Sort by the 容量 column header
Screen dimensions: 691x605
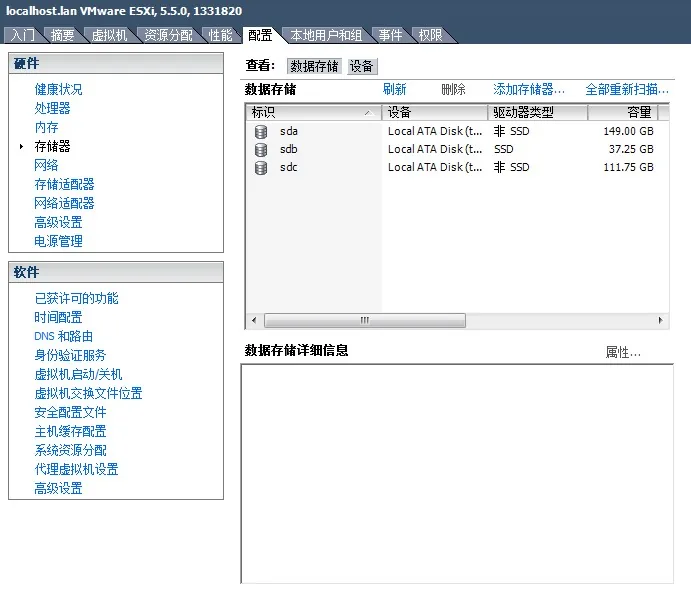pyautogui.click(x=623, y=112)
